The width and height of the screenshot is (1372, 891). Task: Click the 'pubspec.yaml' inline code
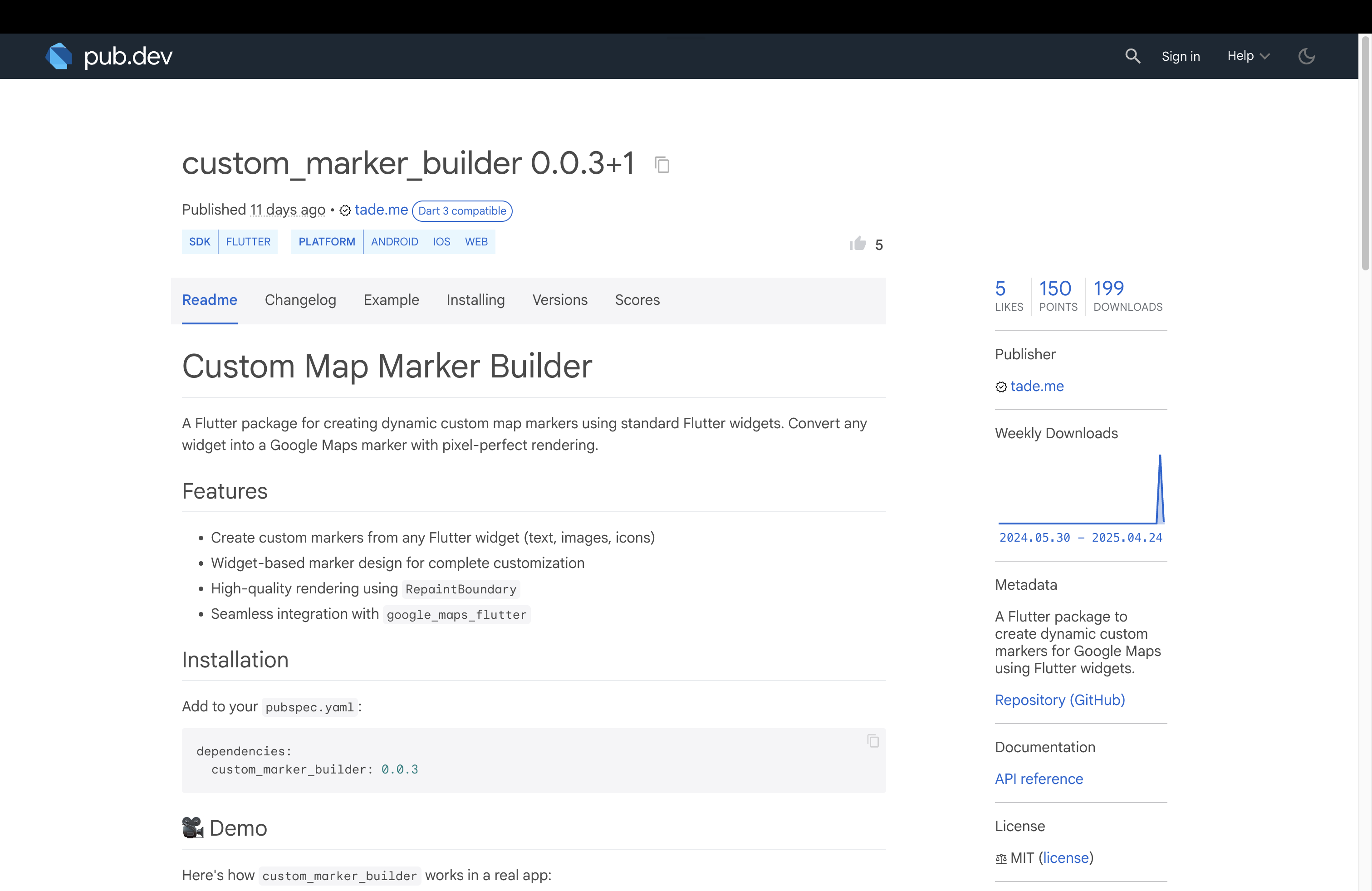pyautogui.click(x=309, y=707)
